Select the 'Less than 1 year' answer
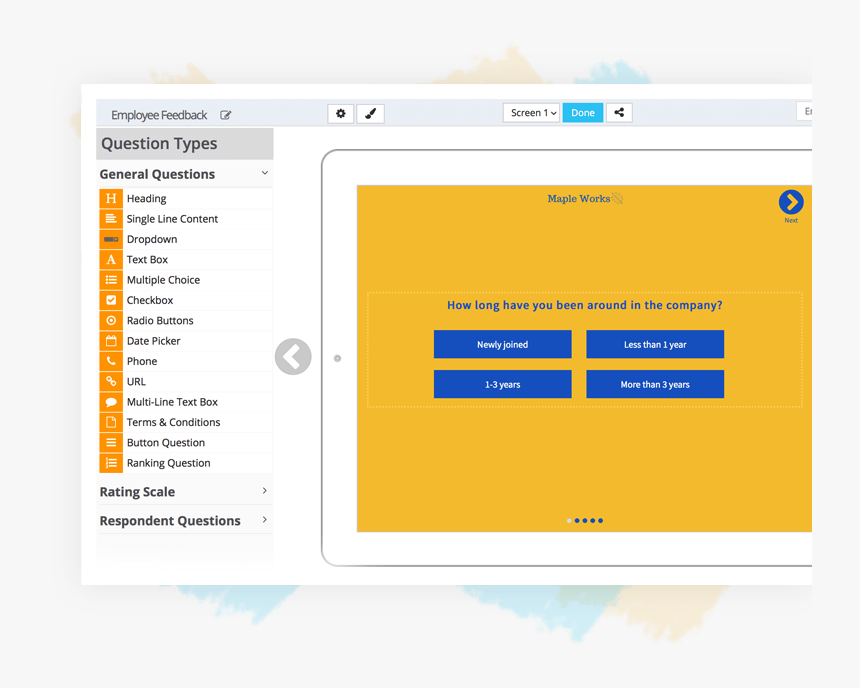The width and height of the screenshot is (860, 688). point(655,344)
